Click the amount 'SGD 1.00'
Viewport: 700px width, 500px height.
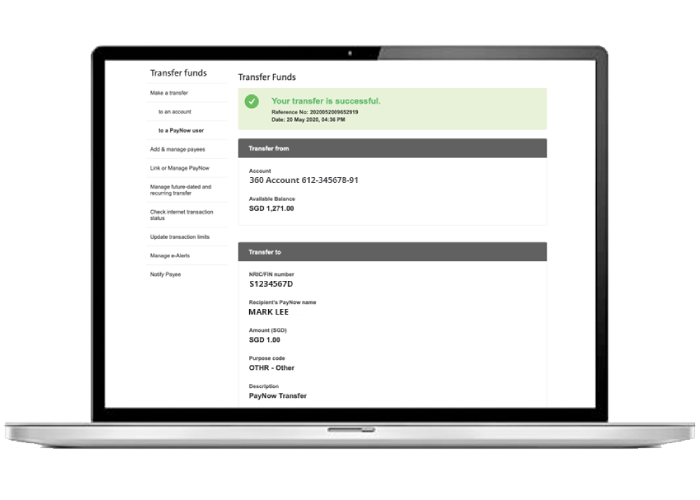265,340
